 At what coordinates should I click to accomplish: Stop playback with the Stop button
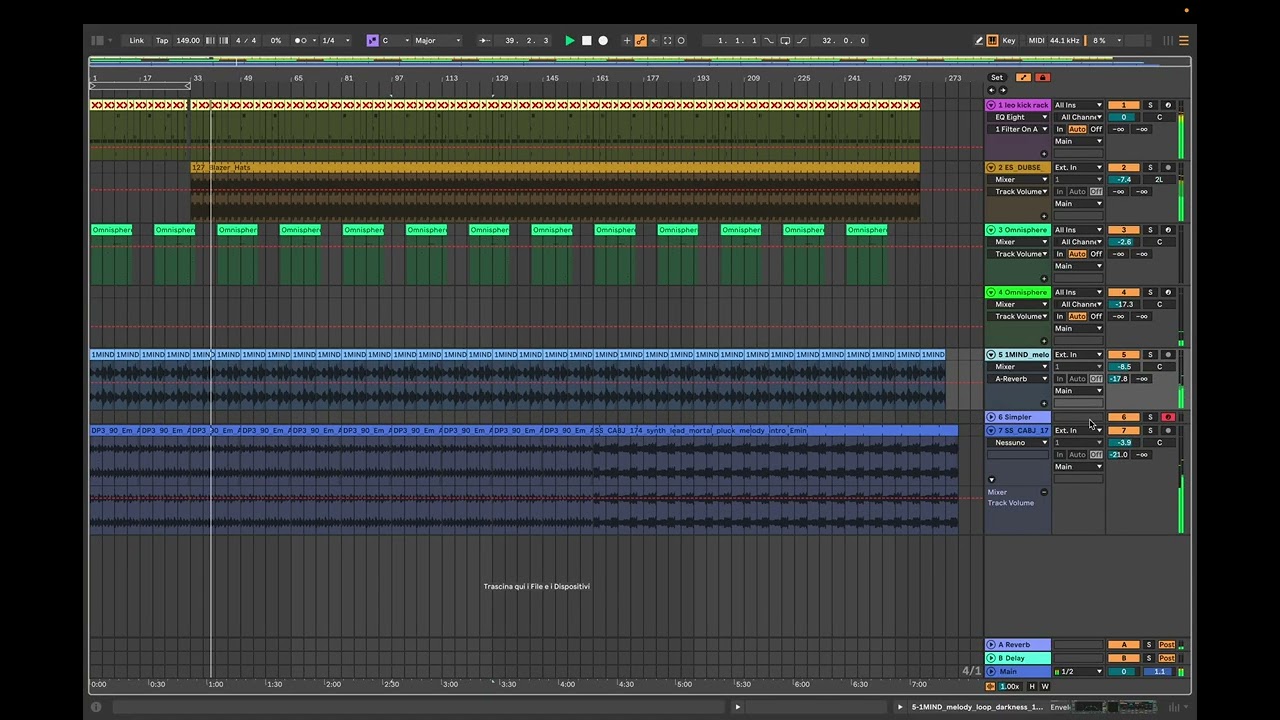coord(587,40)
